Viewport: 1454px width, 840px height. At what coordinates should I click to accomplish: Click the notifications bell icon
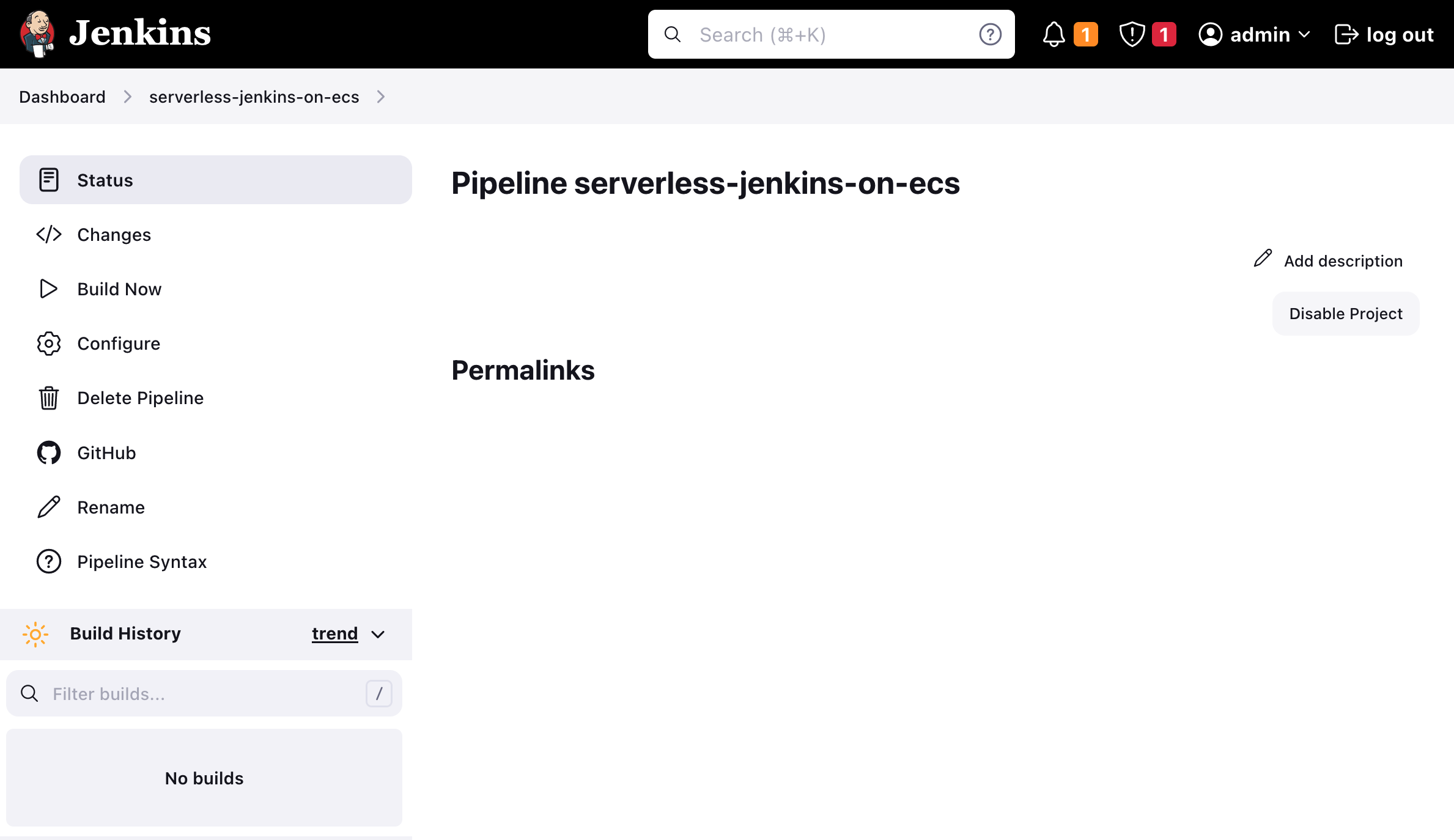(1054, 34)
